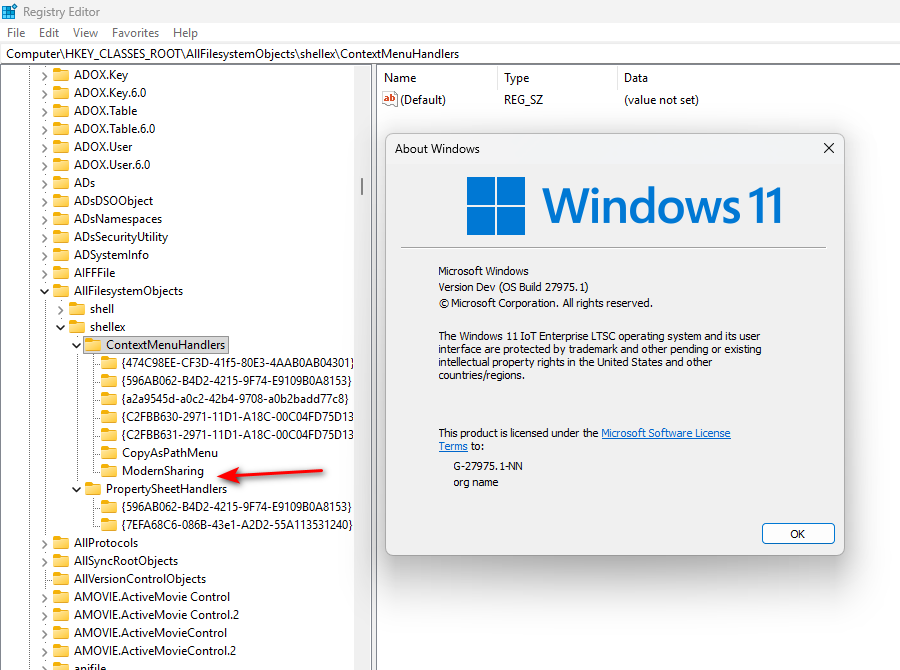
Task: Open the Edit menu
Action: click(x=49, y=33)
